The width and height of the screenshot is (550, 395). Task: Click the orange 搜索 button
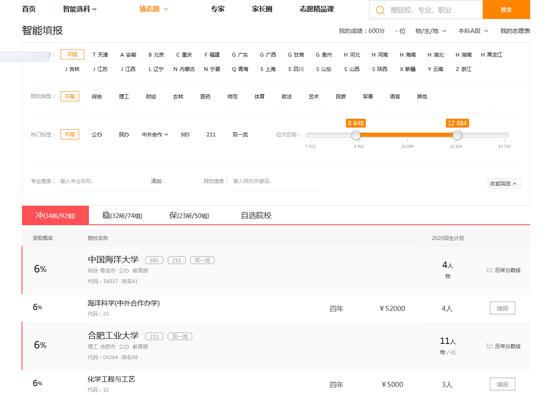click(x=506, y=9)
